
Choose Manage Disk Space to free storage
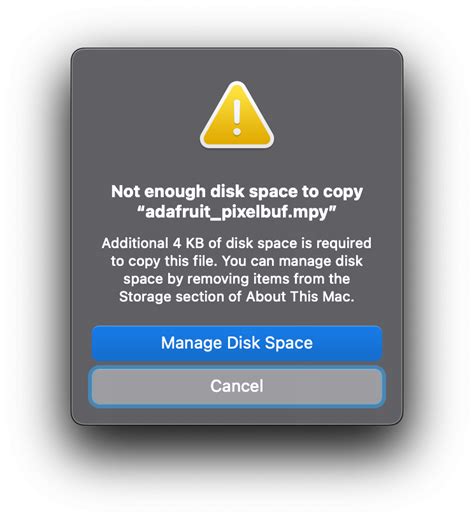[x=237, y=343]
